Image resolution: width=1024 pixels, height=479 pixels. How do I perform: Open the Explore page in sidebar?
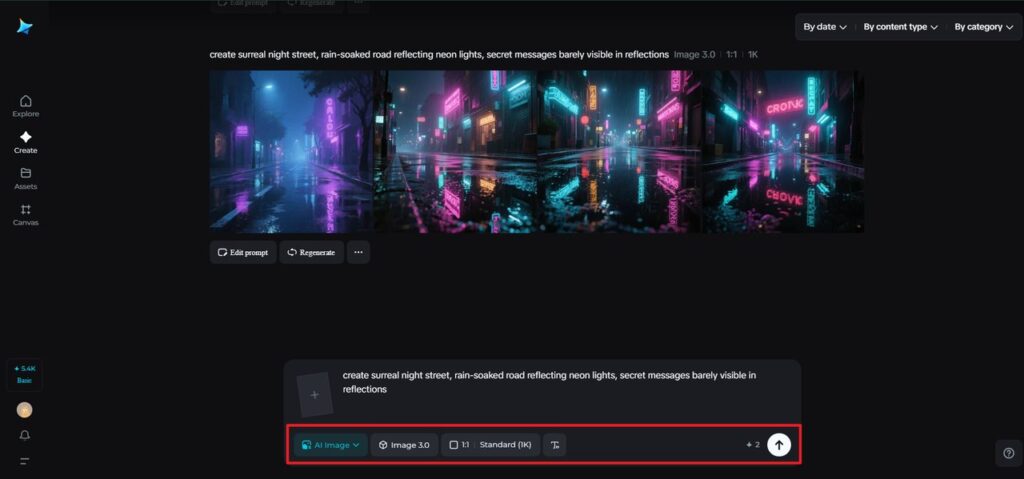[x=25, y=105]
